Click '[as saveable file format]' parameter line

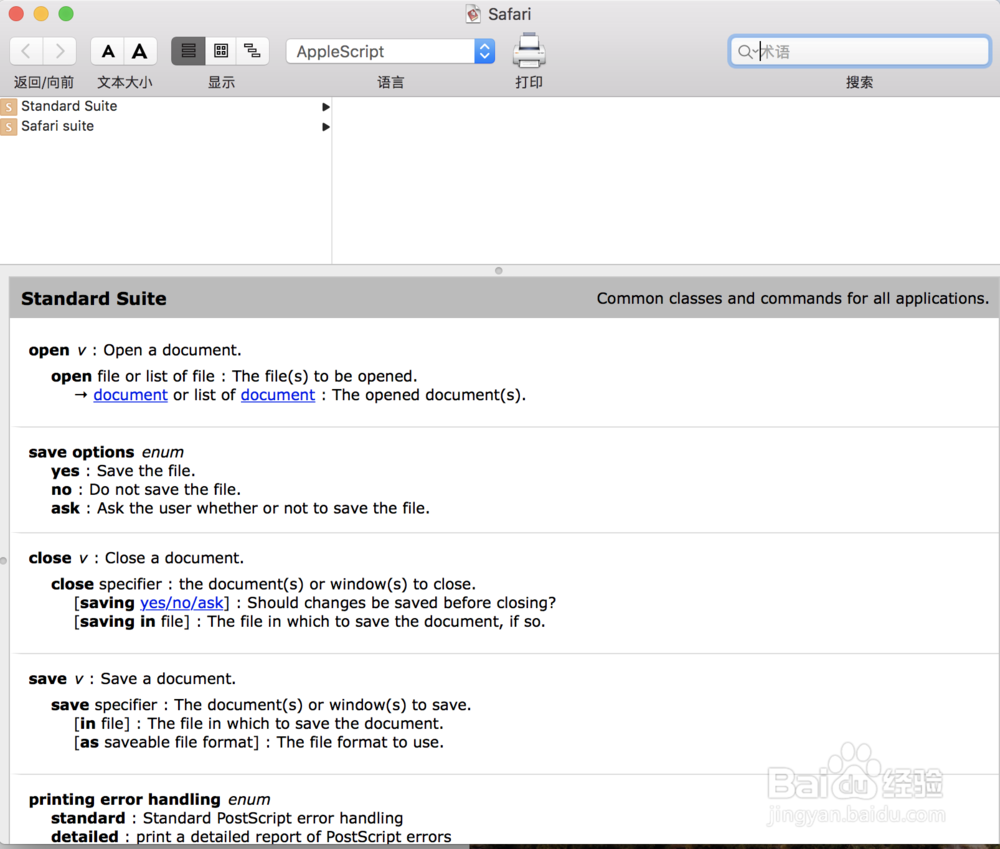259,742
